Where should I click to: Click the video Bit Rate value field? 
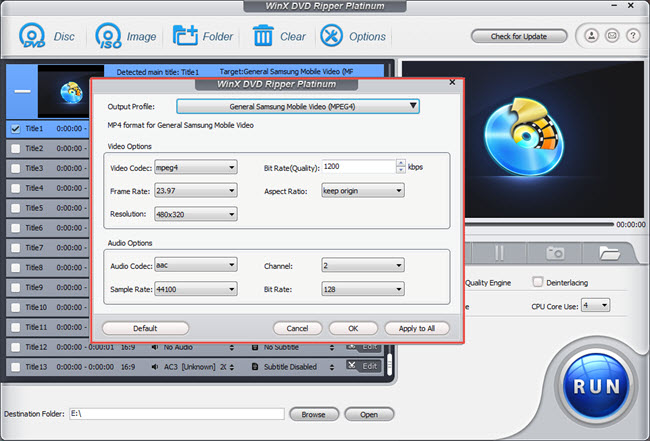(359, 167)
